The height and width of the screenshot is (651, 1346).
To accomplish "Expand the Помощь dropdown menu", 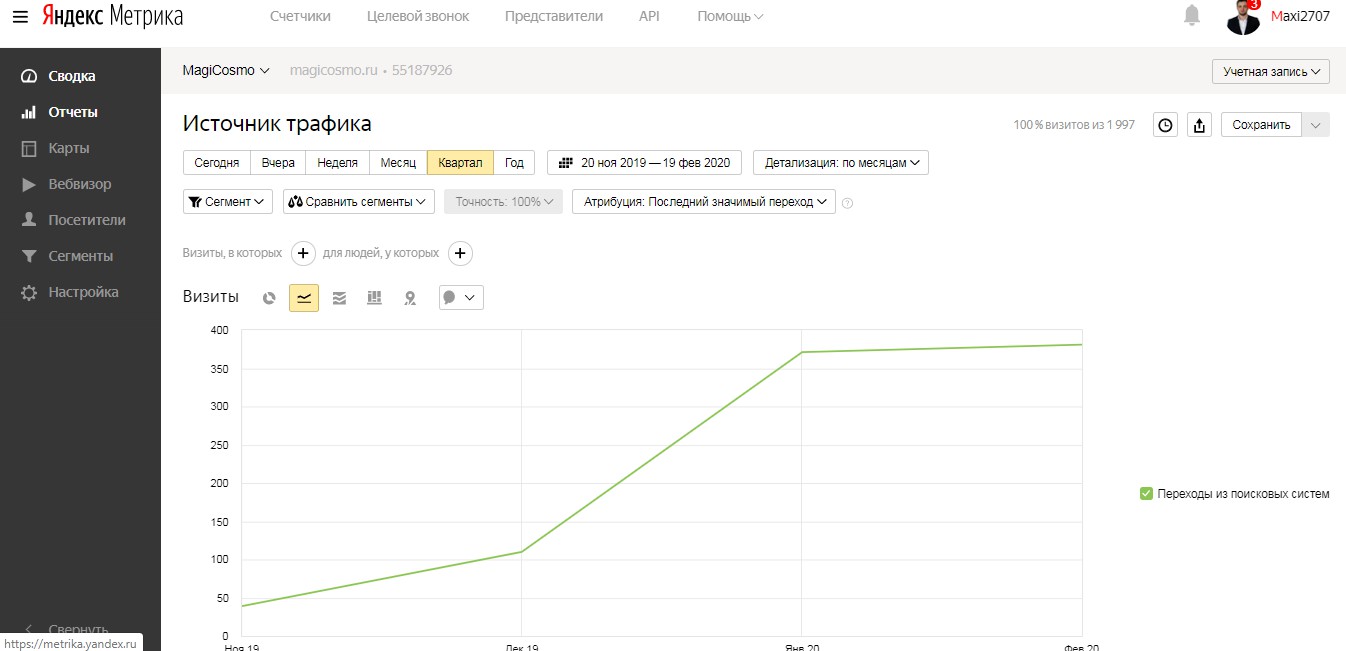I will coord(730,16).
